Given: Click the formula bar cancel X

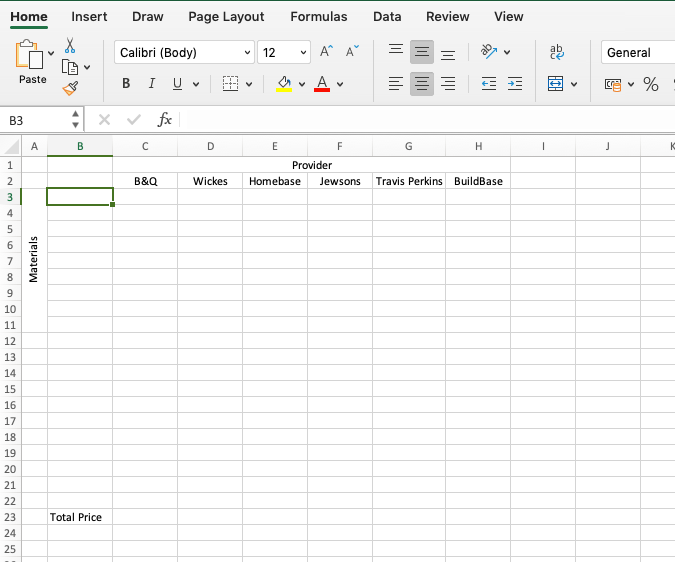Looking at the screenshot, I should (x=104, y=120).
